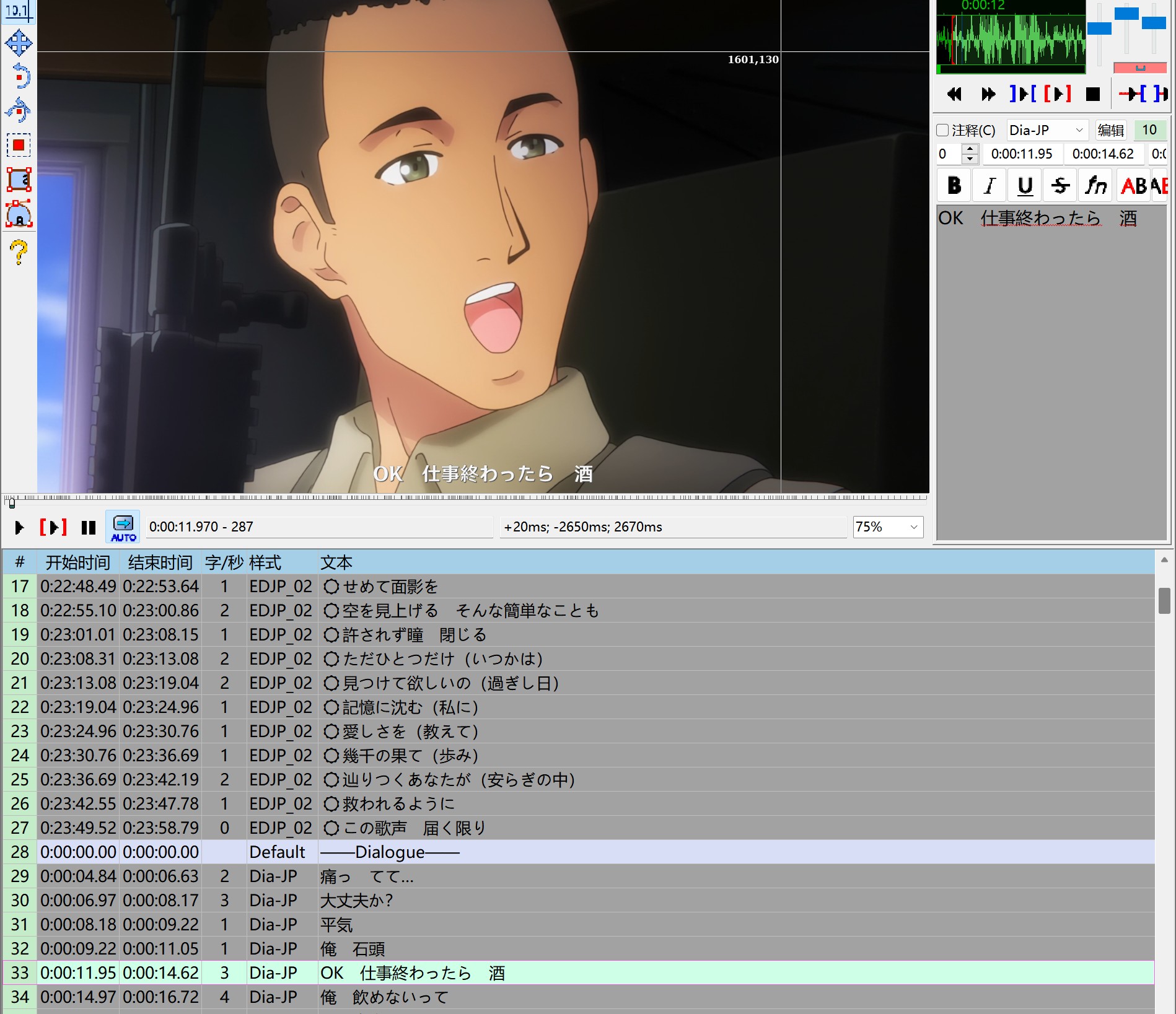1176x1014 pixels.
Task: Select row 29 痛っ てて... line
Action: [x=579, y=876]
